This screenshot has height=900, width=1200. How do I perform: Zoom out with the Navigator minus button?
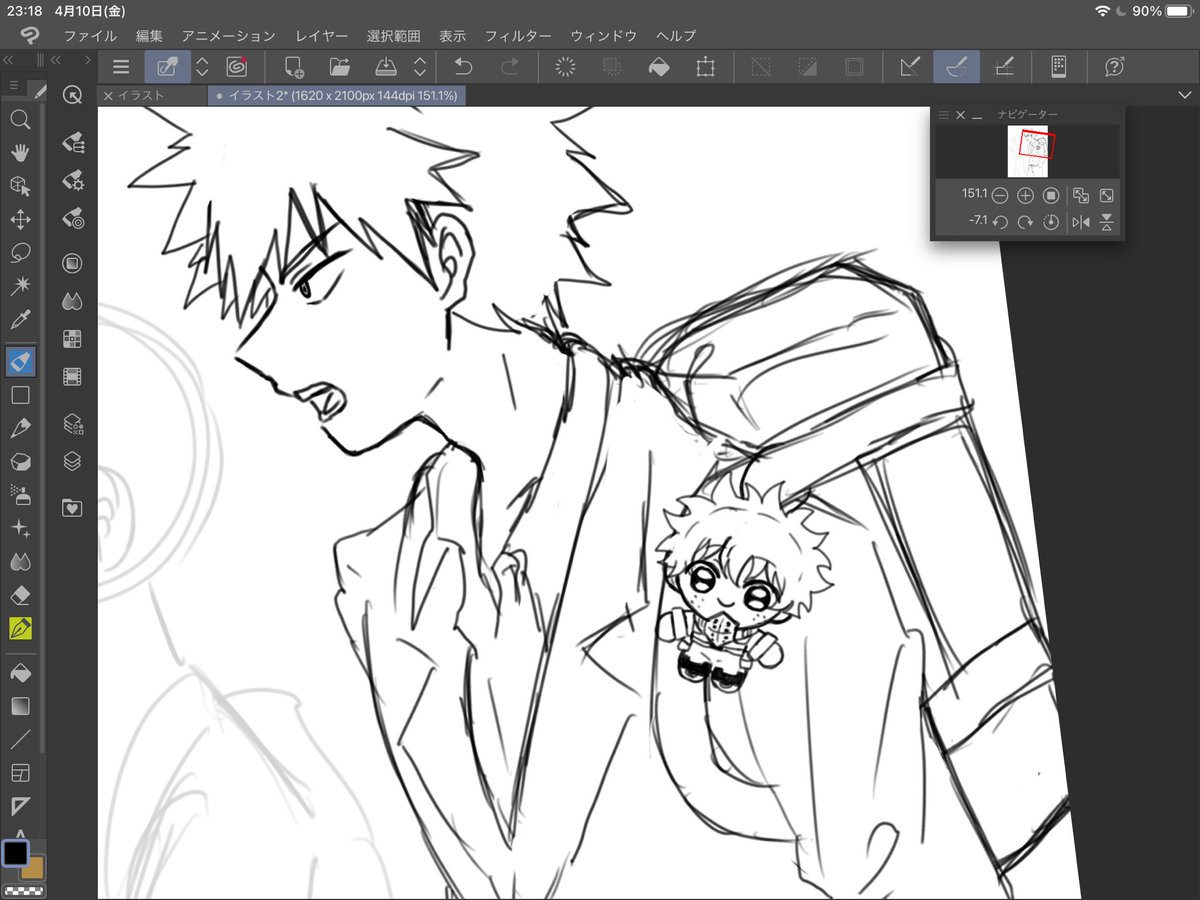coord(999,196)
